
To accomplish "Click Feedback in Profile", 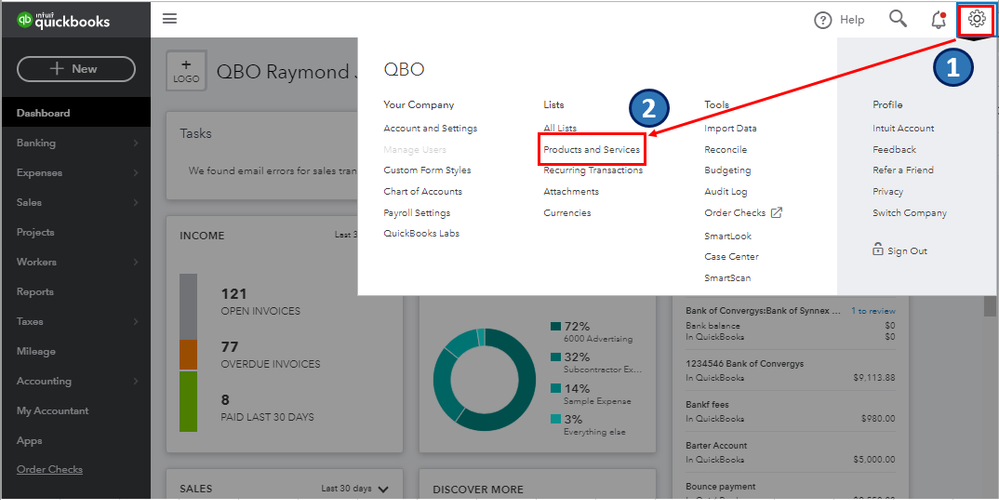I will coord(894,150).
